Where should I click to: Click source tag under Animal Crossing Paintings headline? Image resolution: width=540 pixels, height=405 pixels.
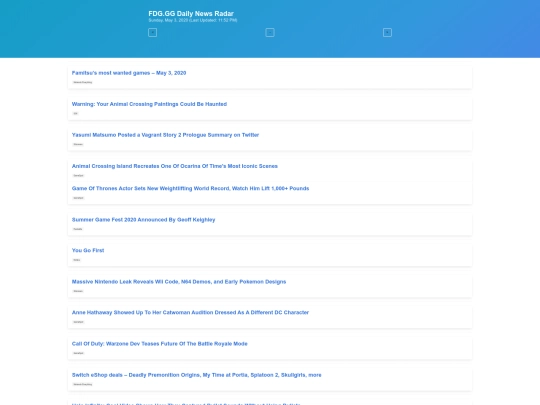coord(75,113)
